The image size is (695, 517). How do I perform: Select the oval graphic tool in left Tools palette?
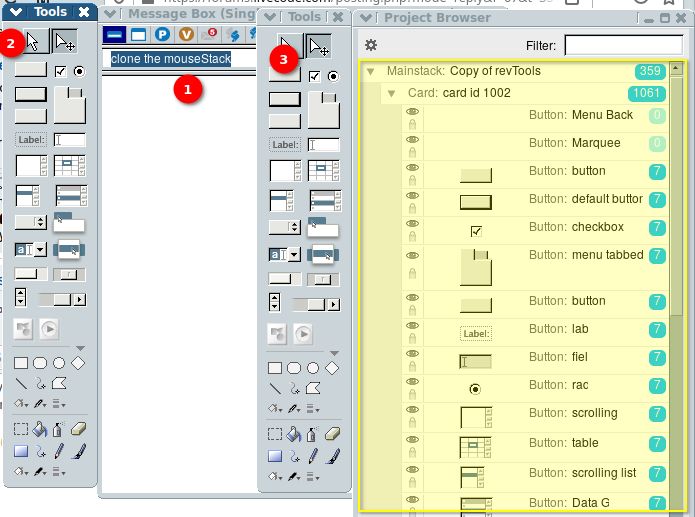pyautogui.click(x=59, y=363)
